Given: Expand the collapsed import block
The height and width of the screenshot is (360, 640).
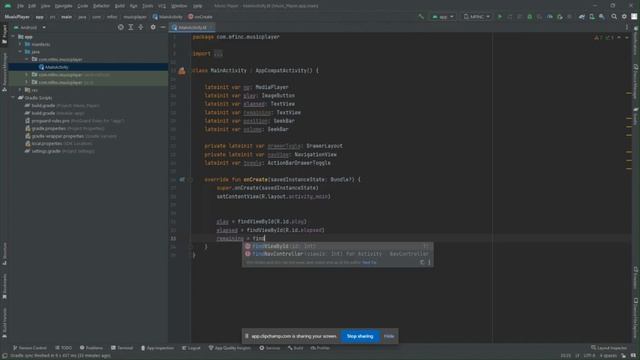Looking at the screenshot, I should coord(218,53).
